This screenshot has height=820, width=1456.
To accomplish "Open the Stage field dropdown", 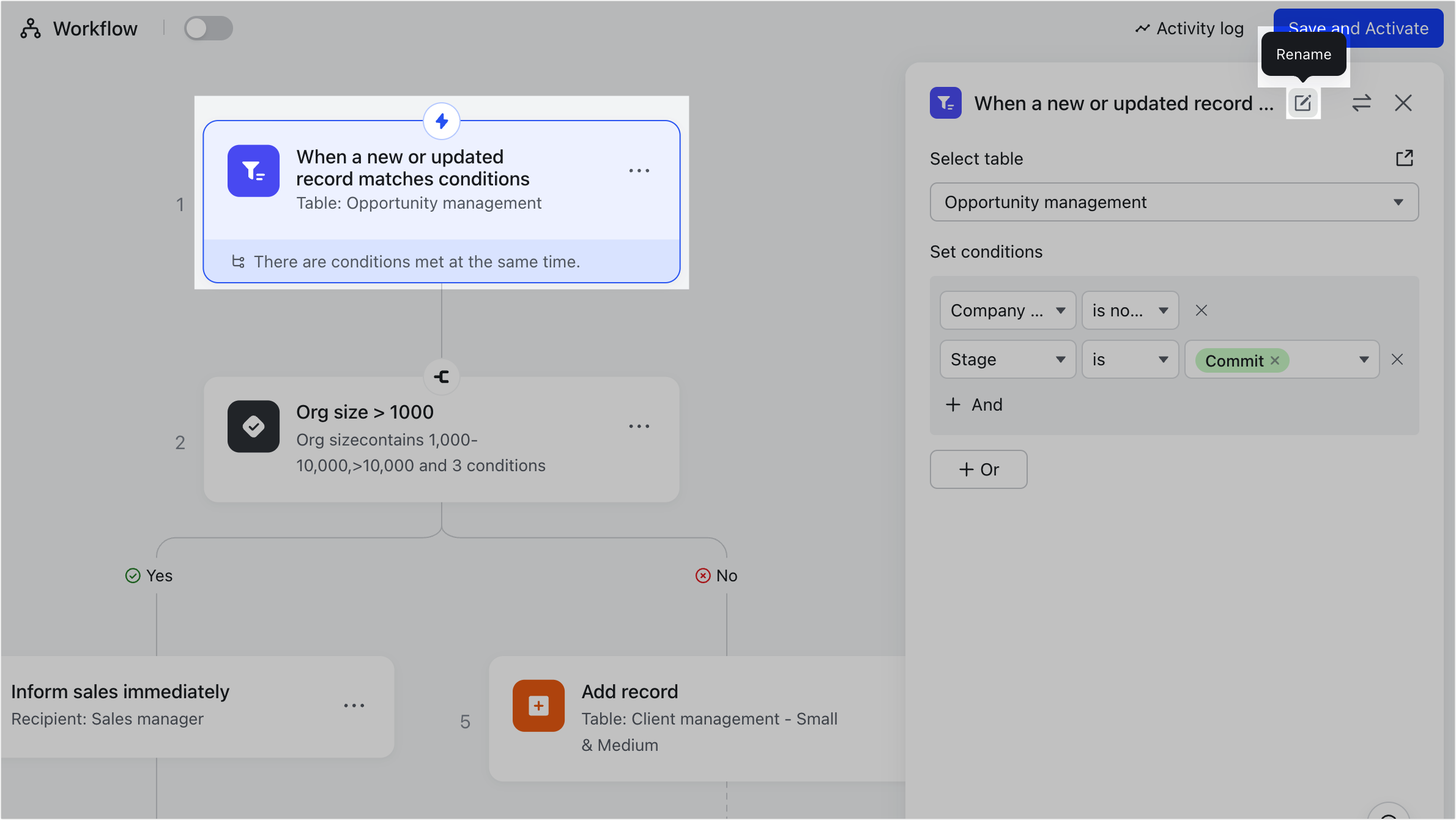I will [x=1007, y=359].
